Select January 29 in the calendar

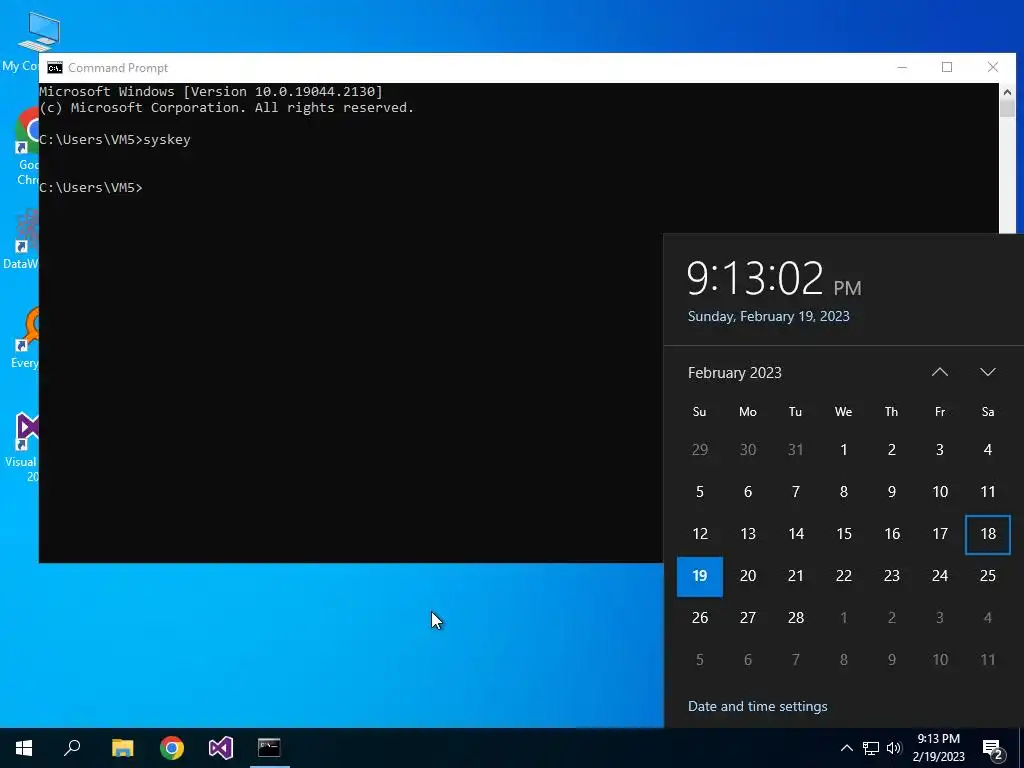[699, 450]
